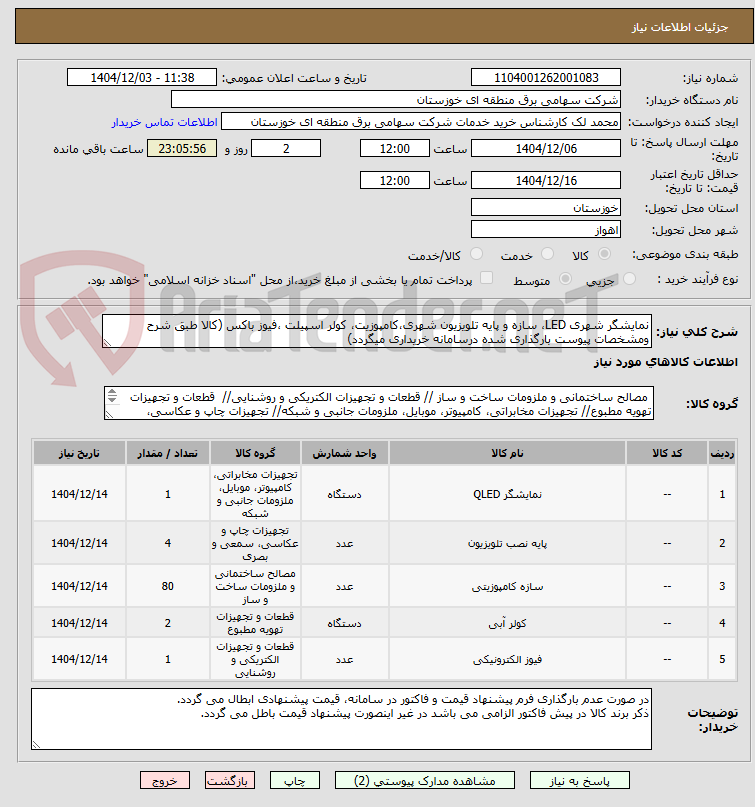This screenshot has width=755, height=807.
Task: Click the گروه کالا scroll up arrow
Action: pyautogui.click(x=112, y=393)
